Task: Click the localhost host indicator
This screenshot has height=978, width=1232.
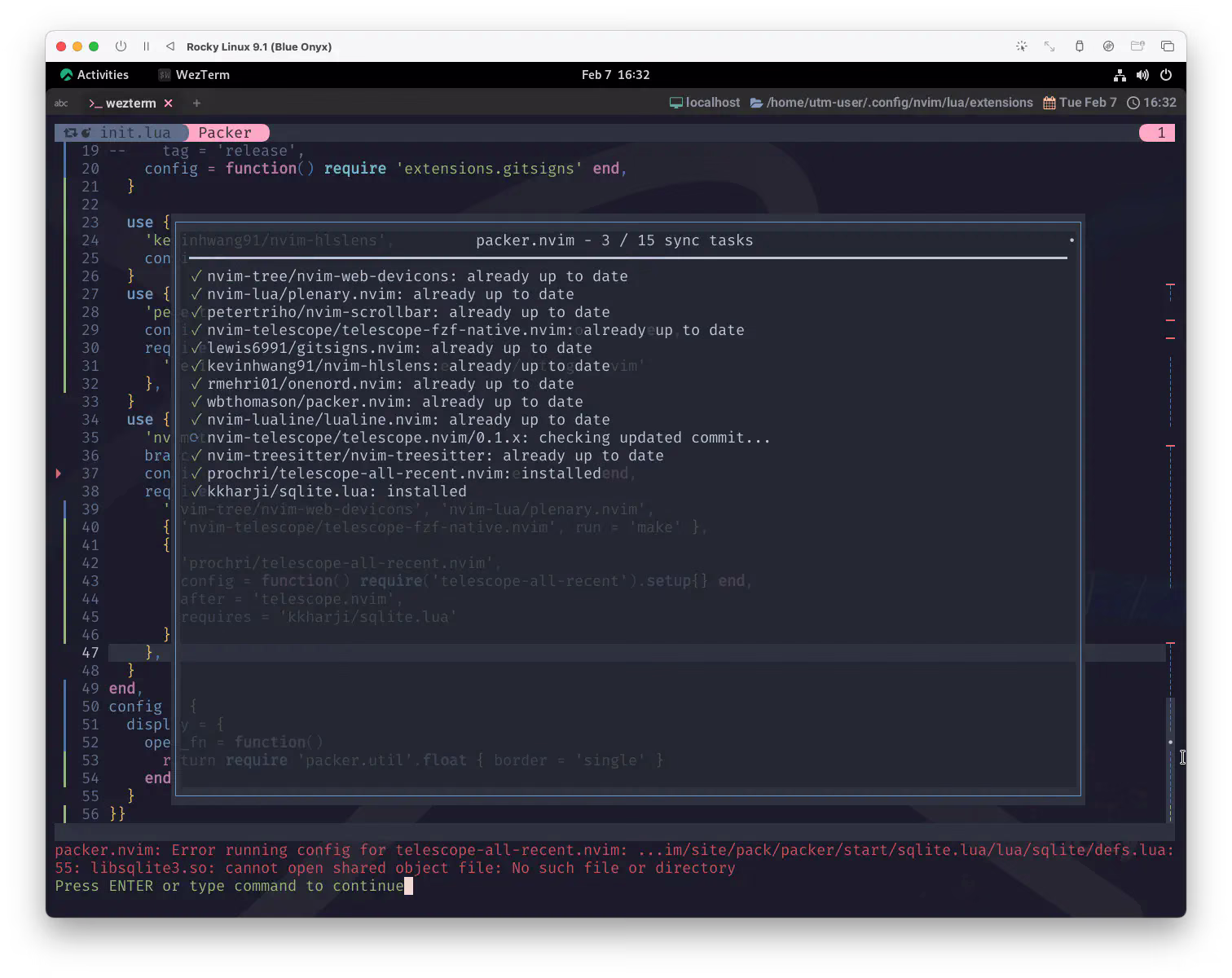Action: tap(705, 103)
